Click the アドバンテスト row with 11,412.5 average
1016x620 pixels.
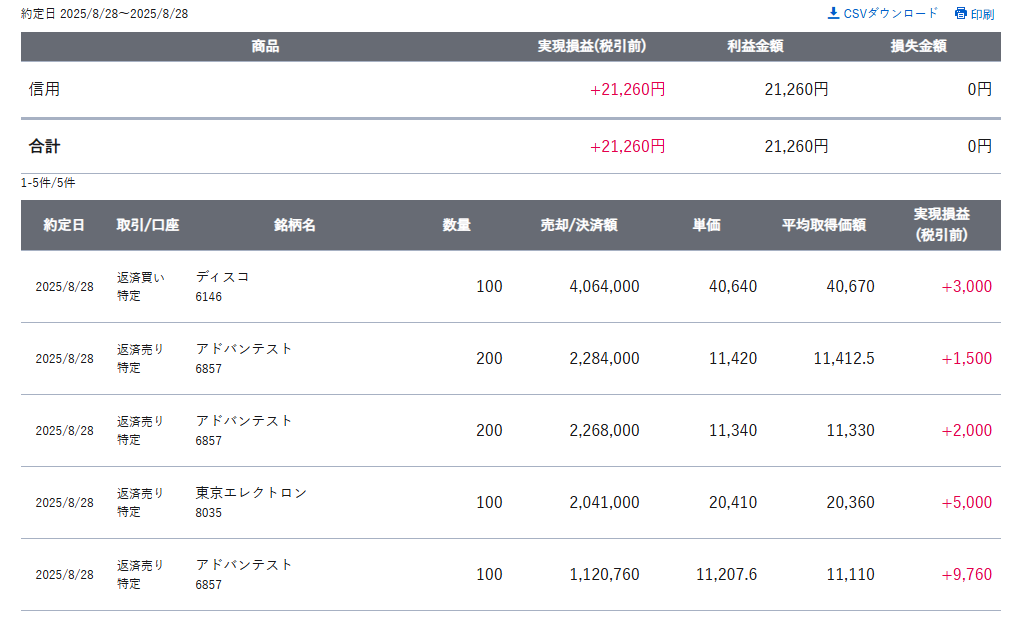tap(511, 358)
